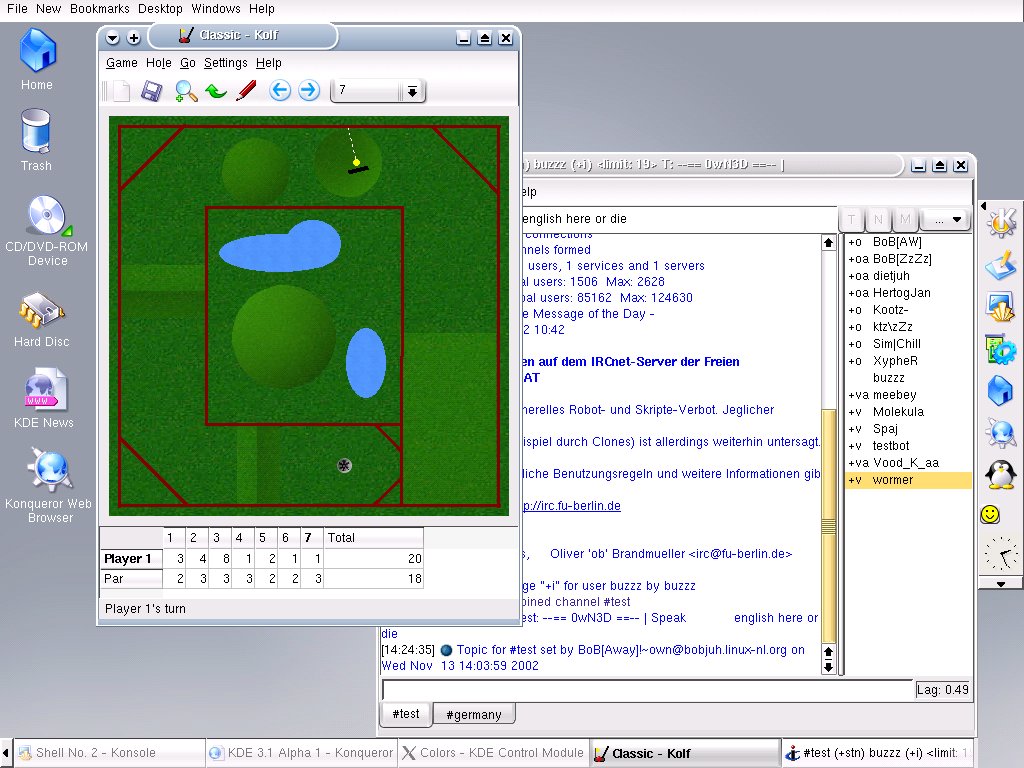1024x768 pixels.
Task: Switch to the #test IRC taskbar button
Action: 877,753
